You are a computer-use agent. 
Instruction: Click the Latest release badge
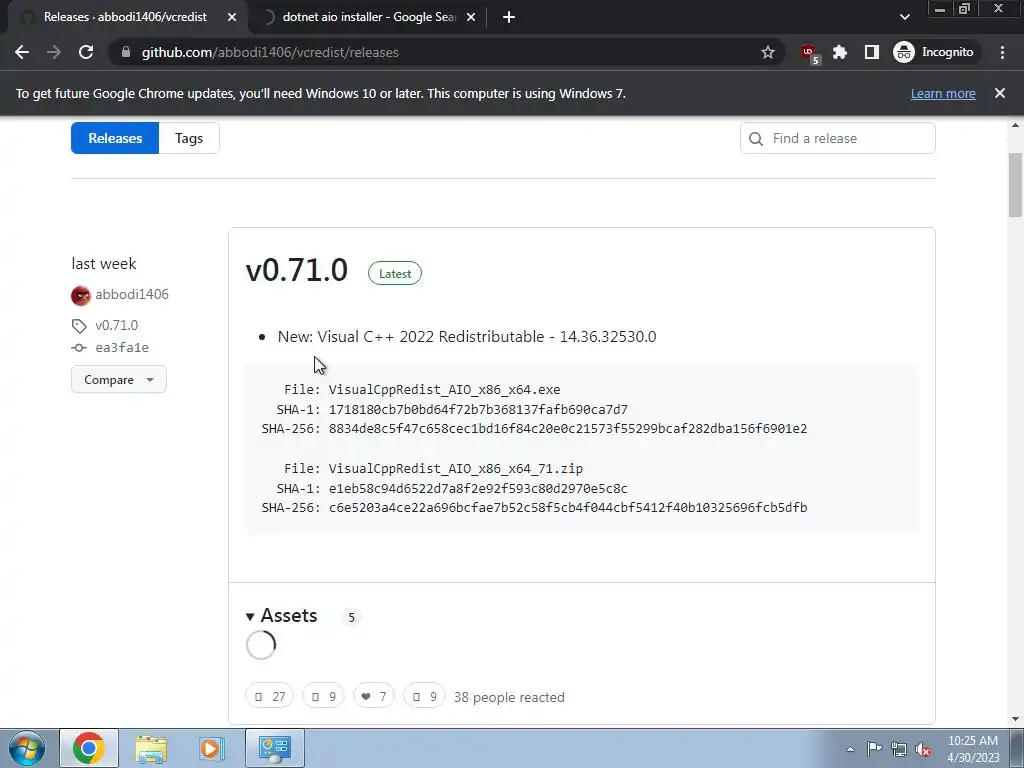coord(394,274)
